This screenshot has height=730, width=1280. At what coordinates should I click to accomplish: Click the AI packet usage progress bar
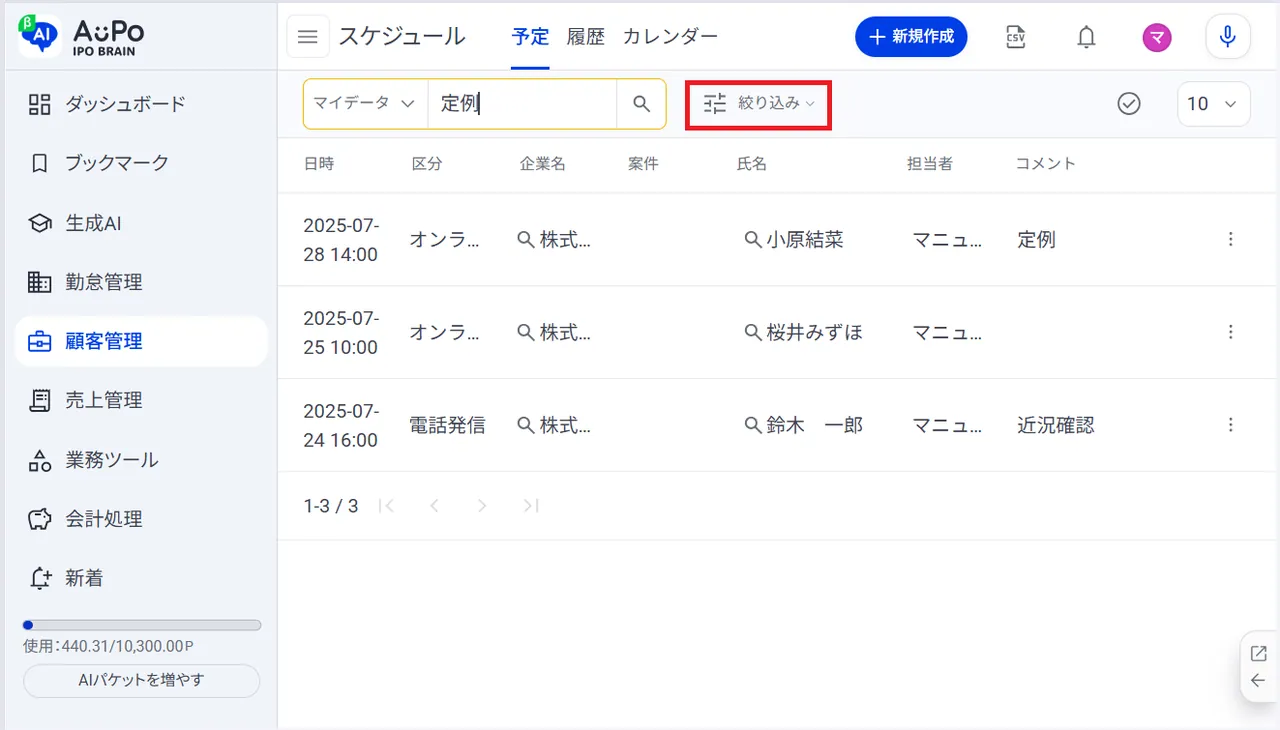pyautogui.click(x=141, y=625)
